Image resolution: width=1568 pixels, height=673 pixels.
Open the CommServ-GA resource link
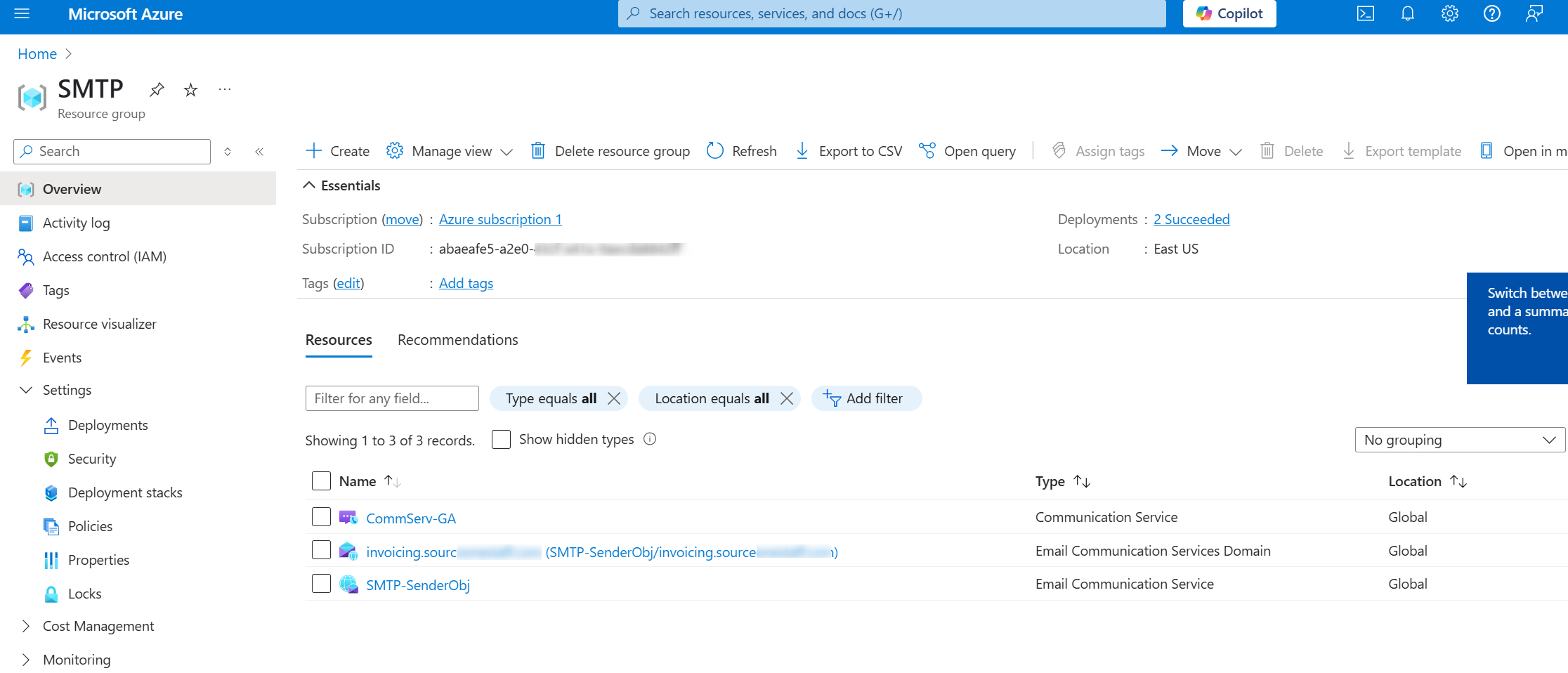tap(411, 518)
